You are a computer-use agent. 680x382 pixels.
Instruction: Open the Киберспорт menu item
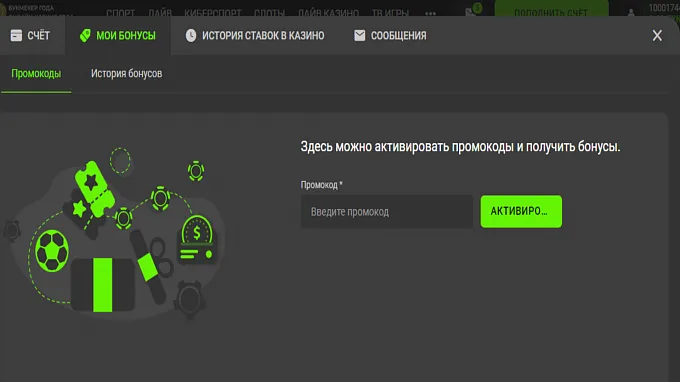[x=212, y=12]
